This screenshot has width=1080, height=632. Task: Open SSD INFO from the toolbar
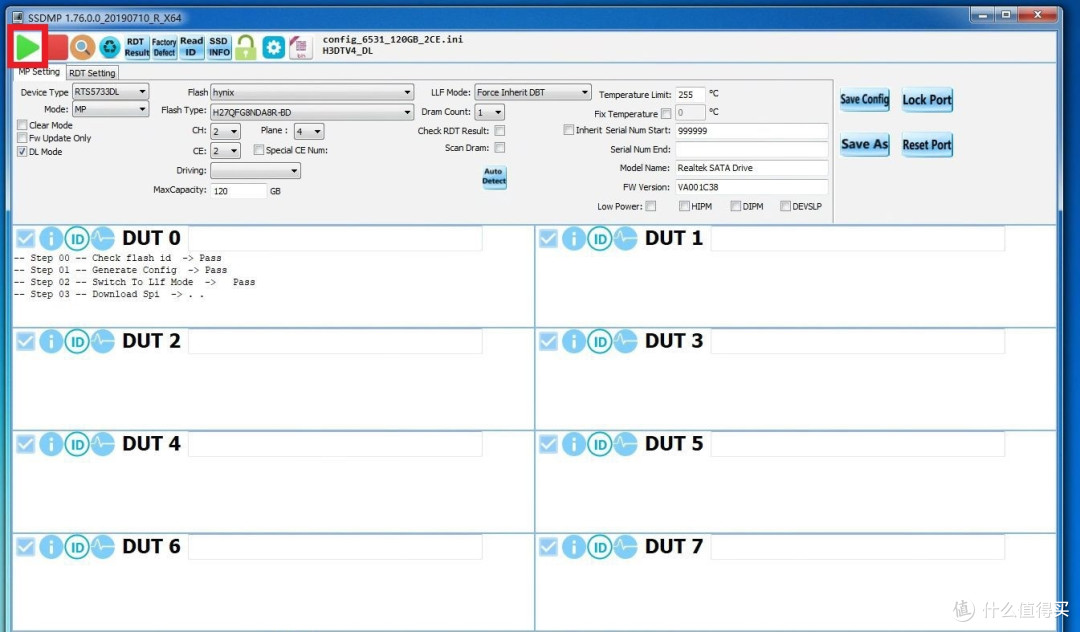pos(219,47)
